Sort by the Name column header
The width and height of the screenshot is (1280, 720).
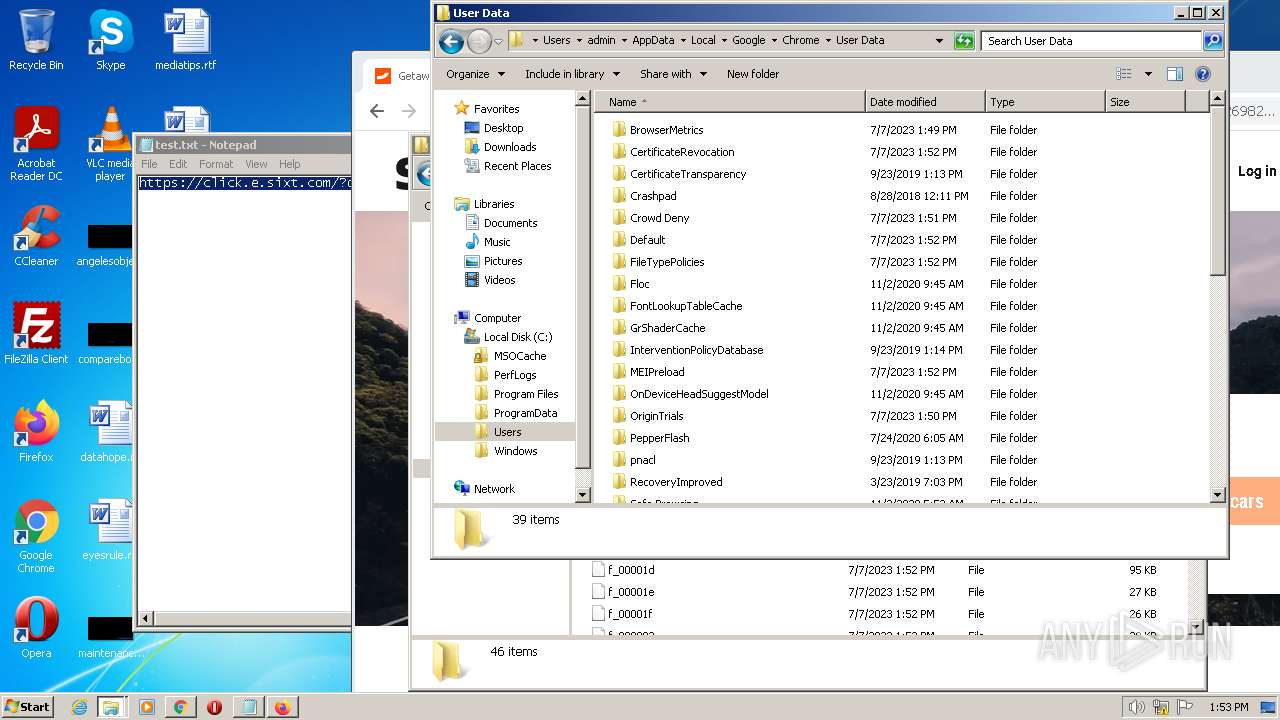[x=730, y=102]
